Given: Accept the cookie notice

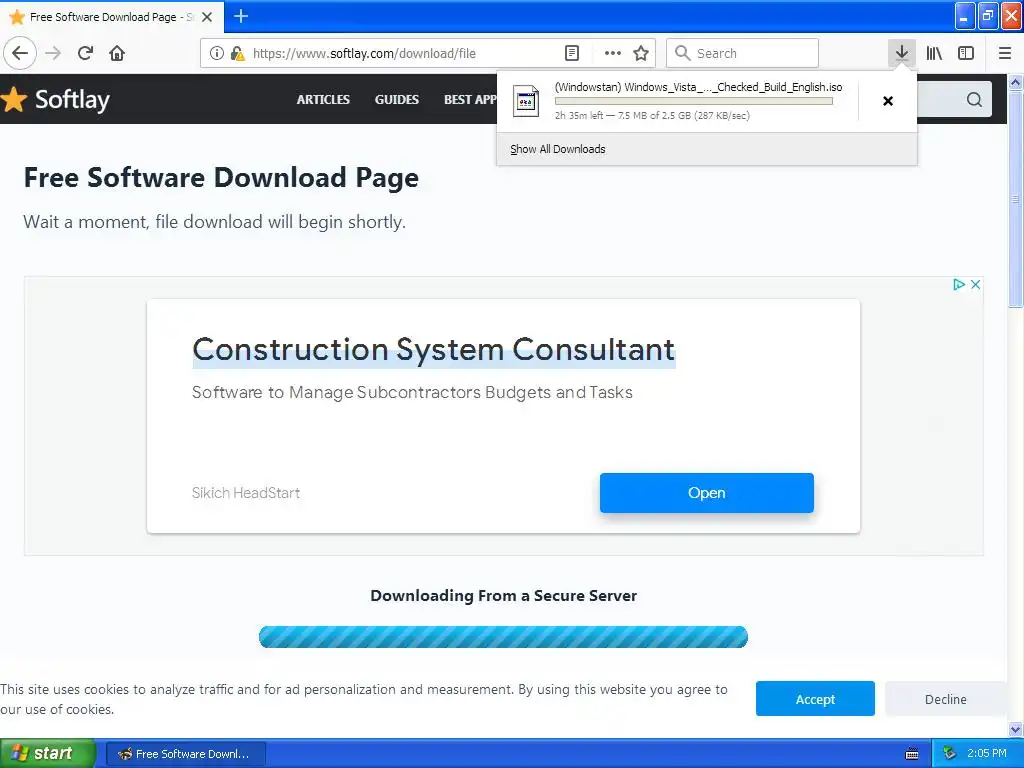Looking at the screenshot, I should (815, 699).
